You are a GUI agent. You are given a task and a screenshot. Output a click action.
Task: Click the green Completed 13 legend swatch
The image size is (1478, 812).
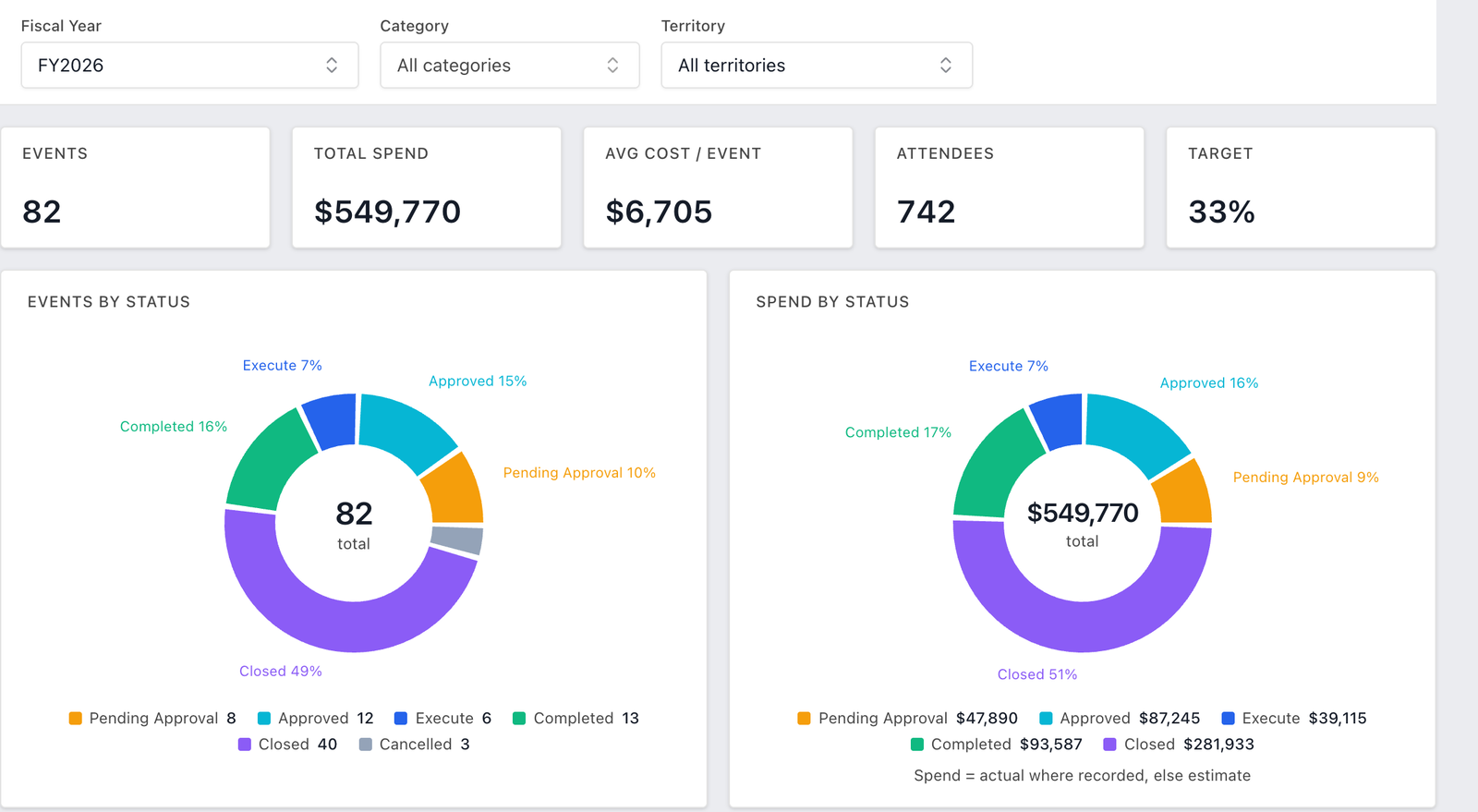point(519,719)
